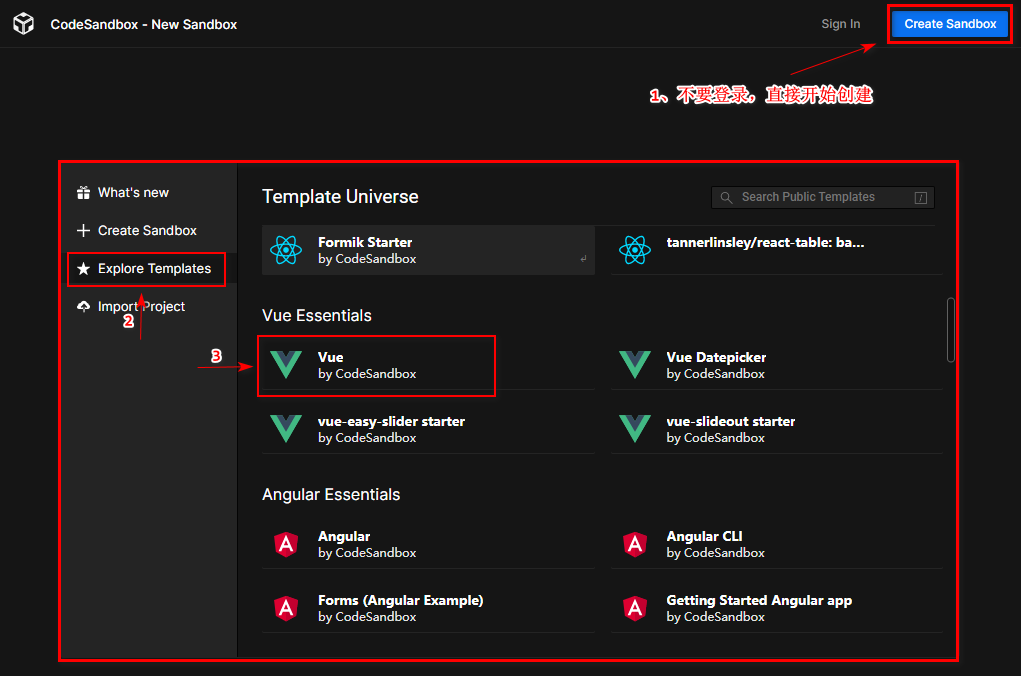This screenshot has height=676, width=1021.
Task: Open the Formik Starter template title
Action: point(365,242)
